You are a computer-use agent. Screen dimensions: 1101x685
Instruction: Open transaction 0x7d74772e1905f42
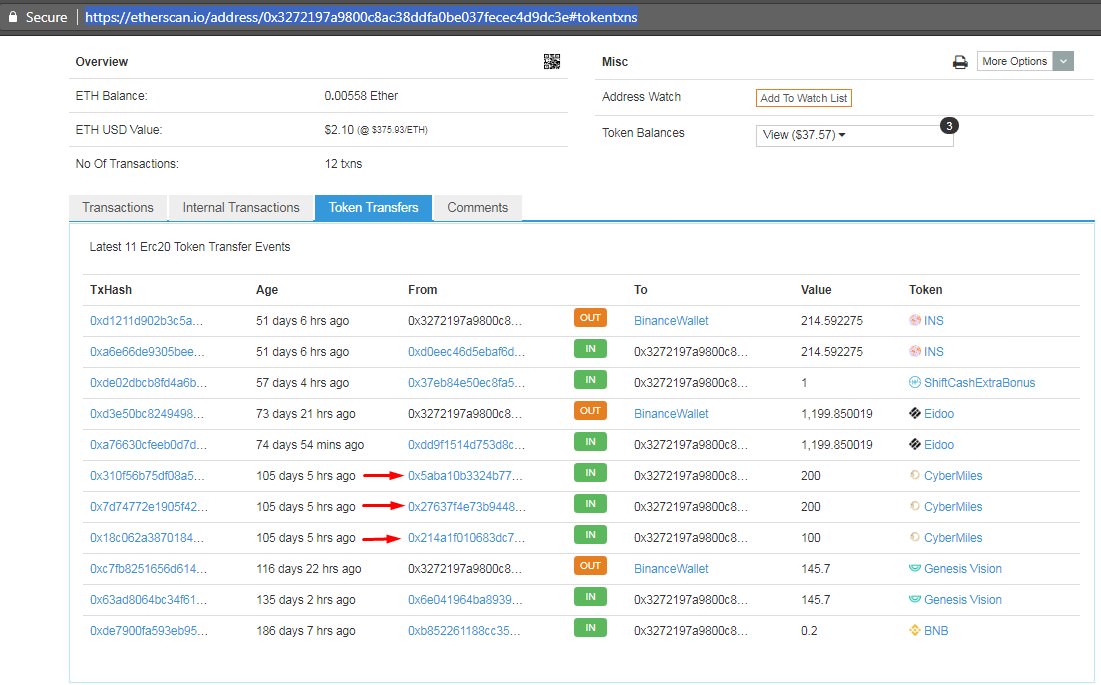pos(149,507)
